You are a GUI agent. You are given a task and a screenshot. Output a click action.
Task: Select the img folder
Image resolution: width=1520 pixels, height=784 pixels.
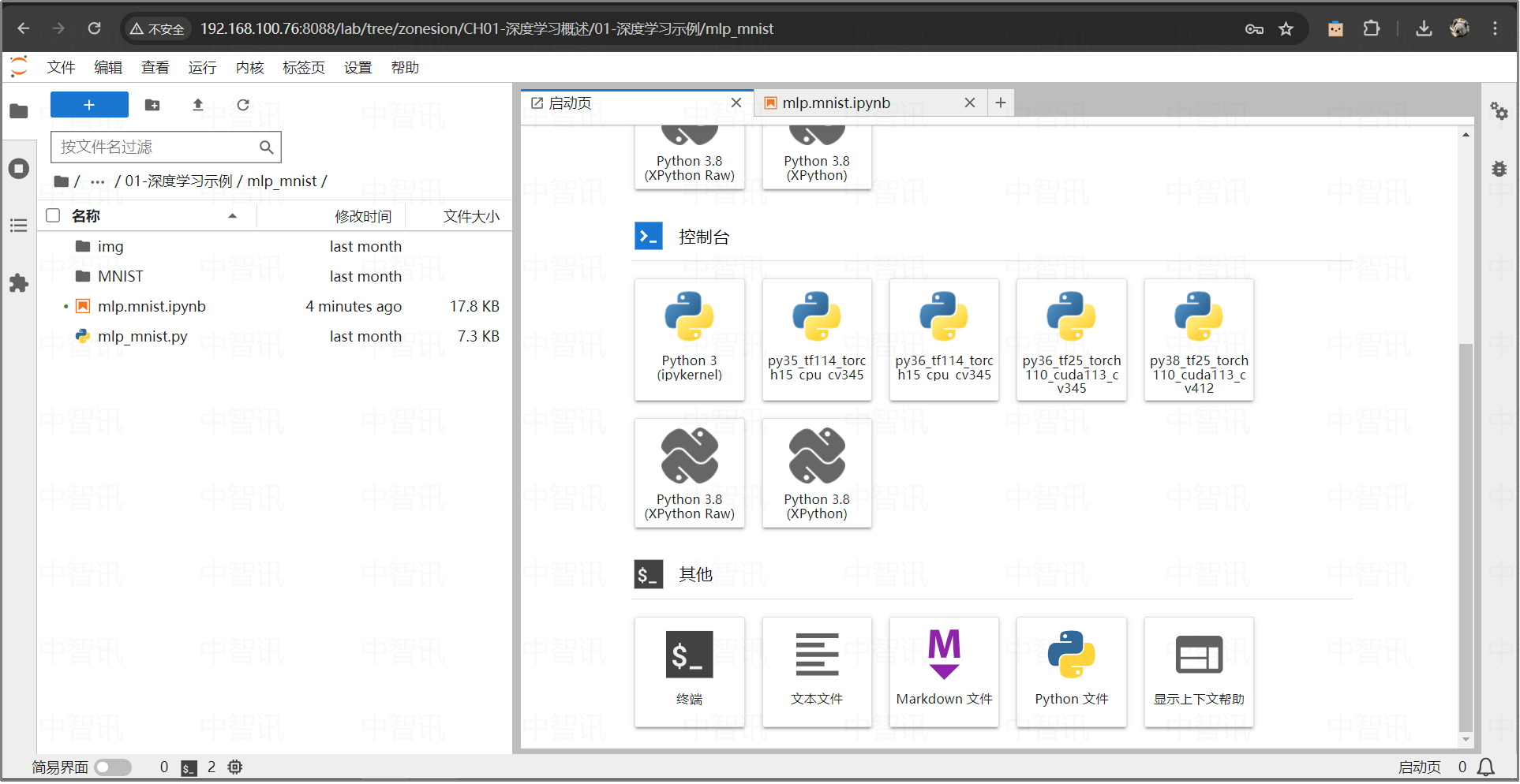(x=275, y=246)
